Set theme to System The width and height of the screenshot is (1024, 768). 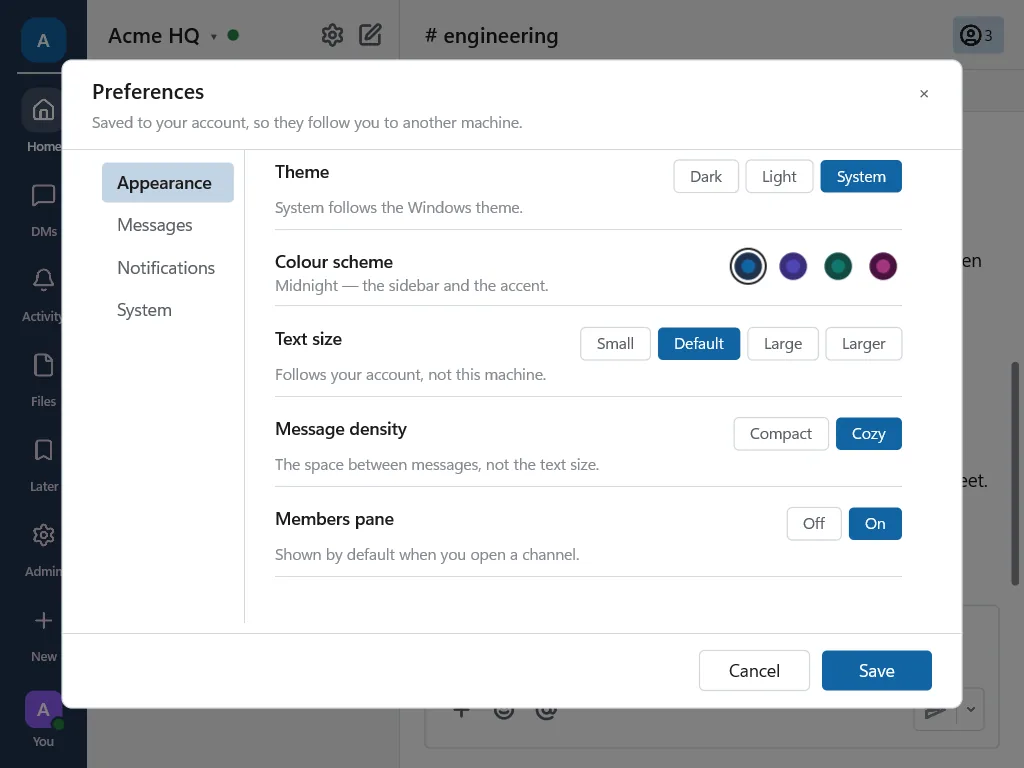pos(861,176)
